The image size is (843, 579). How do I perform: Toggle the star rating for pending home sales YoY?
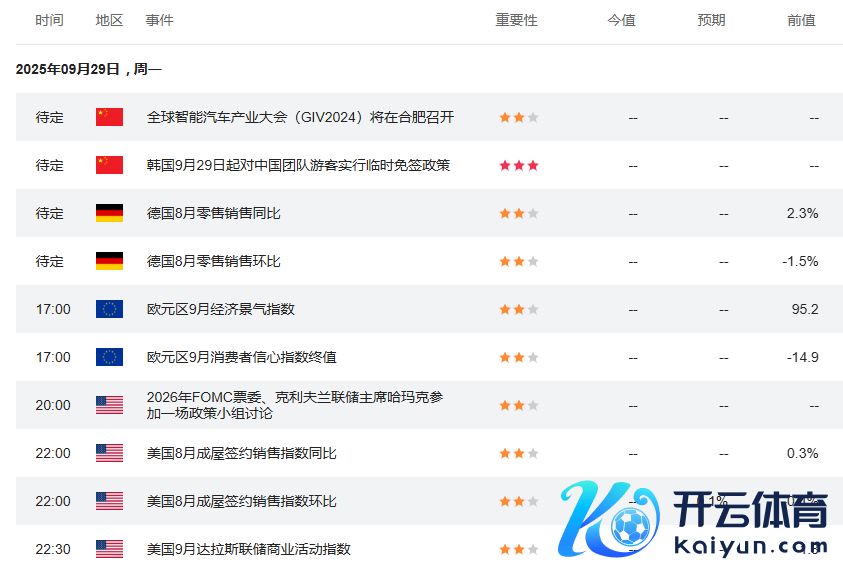click(x=517, y=453)
